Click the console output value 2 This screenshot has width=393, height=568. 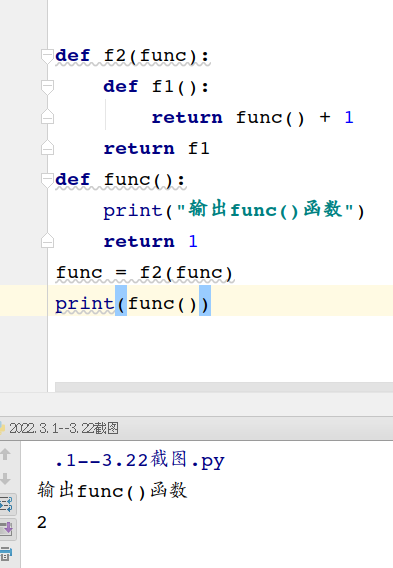(x=42, y=522)
